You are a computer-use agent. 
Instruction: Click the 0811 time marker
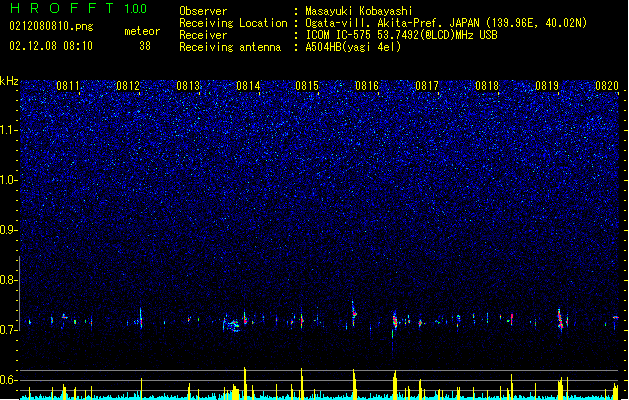(x=68, y=86)
